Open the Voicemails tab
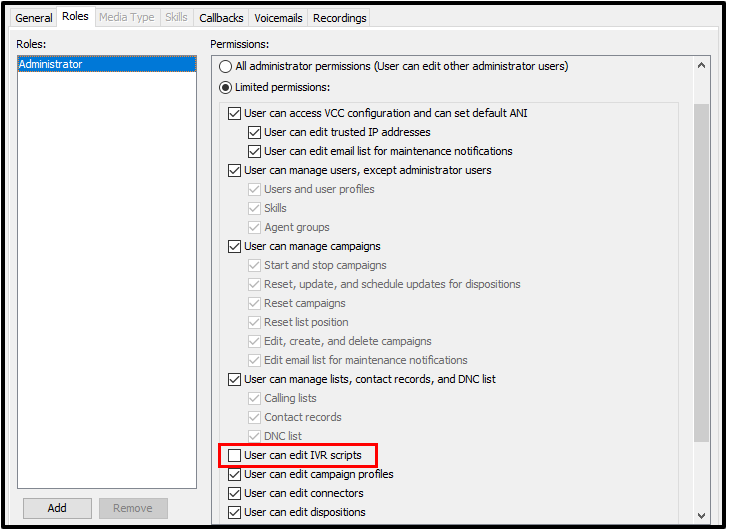Image resolution: width=729 pixels, height=532 pixels. point(278,18)
